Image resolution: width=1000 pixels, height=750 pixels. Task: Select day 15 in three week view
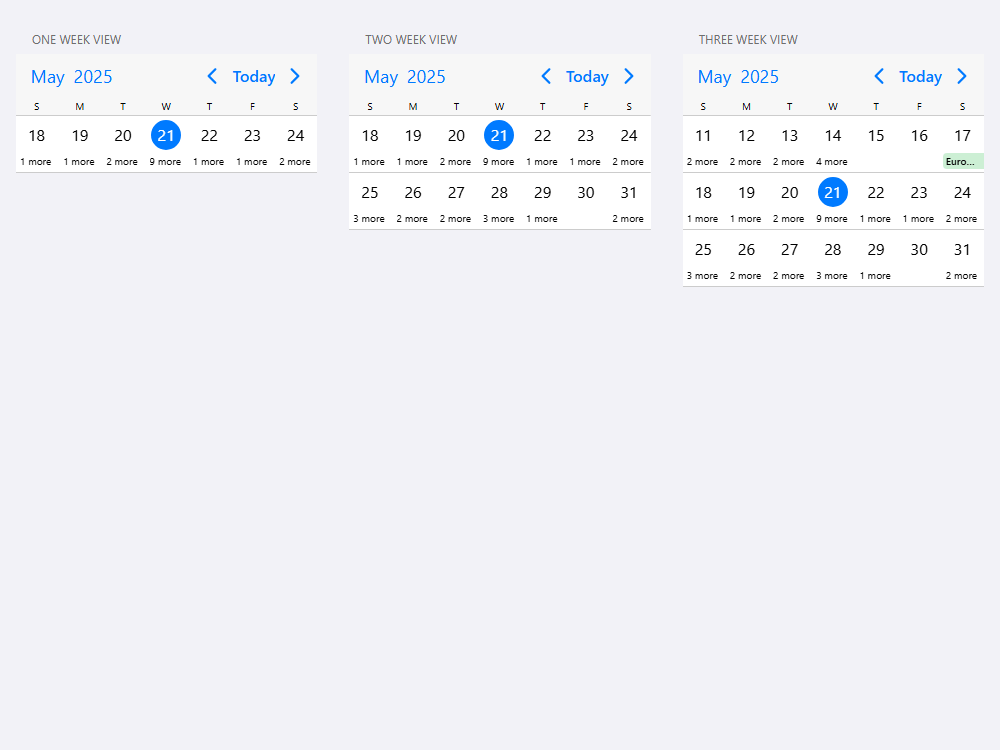pyautogui.click(x=876, y=135)
